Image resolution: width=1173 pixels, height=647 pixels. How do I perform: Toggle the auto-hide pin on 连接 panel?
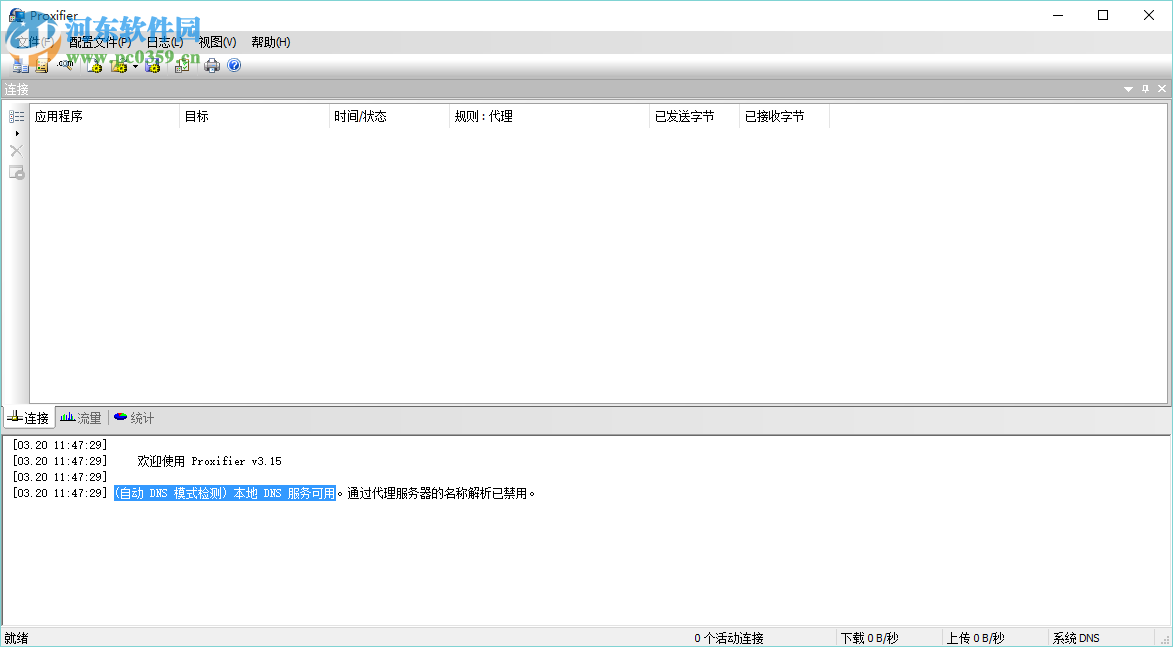pos(1144,88)
